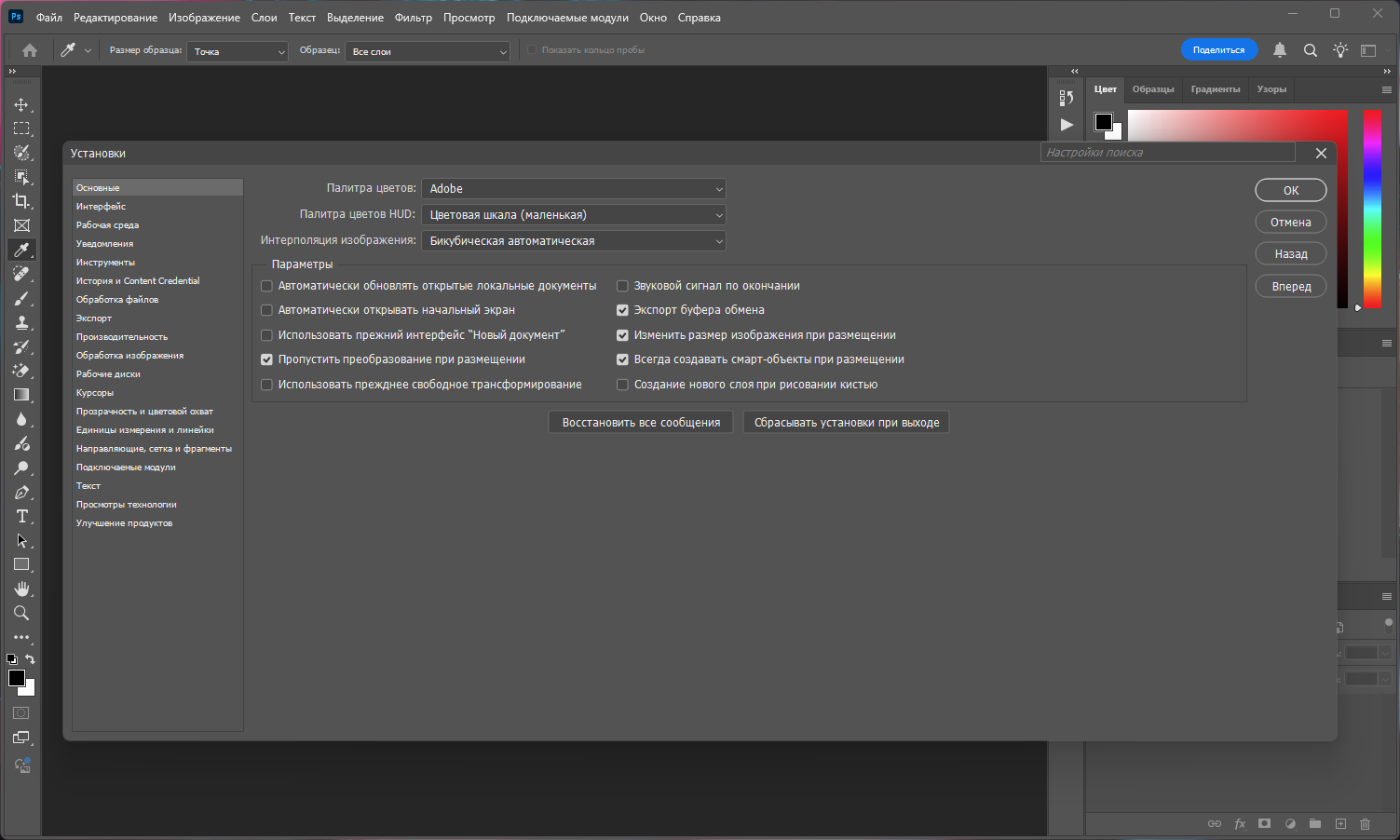Toggle Пропустить преобразование при размещении

click(x=267, y=359)
